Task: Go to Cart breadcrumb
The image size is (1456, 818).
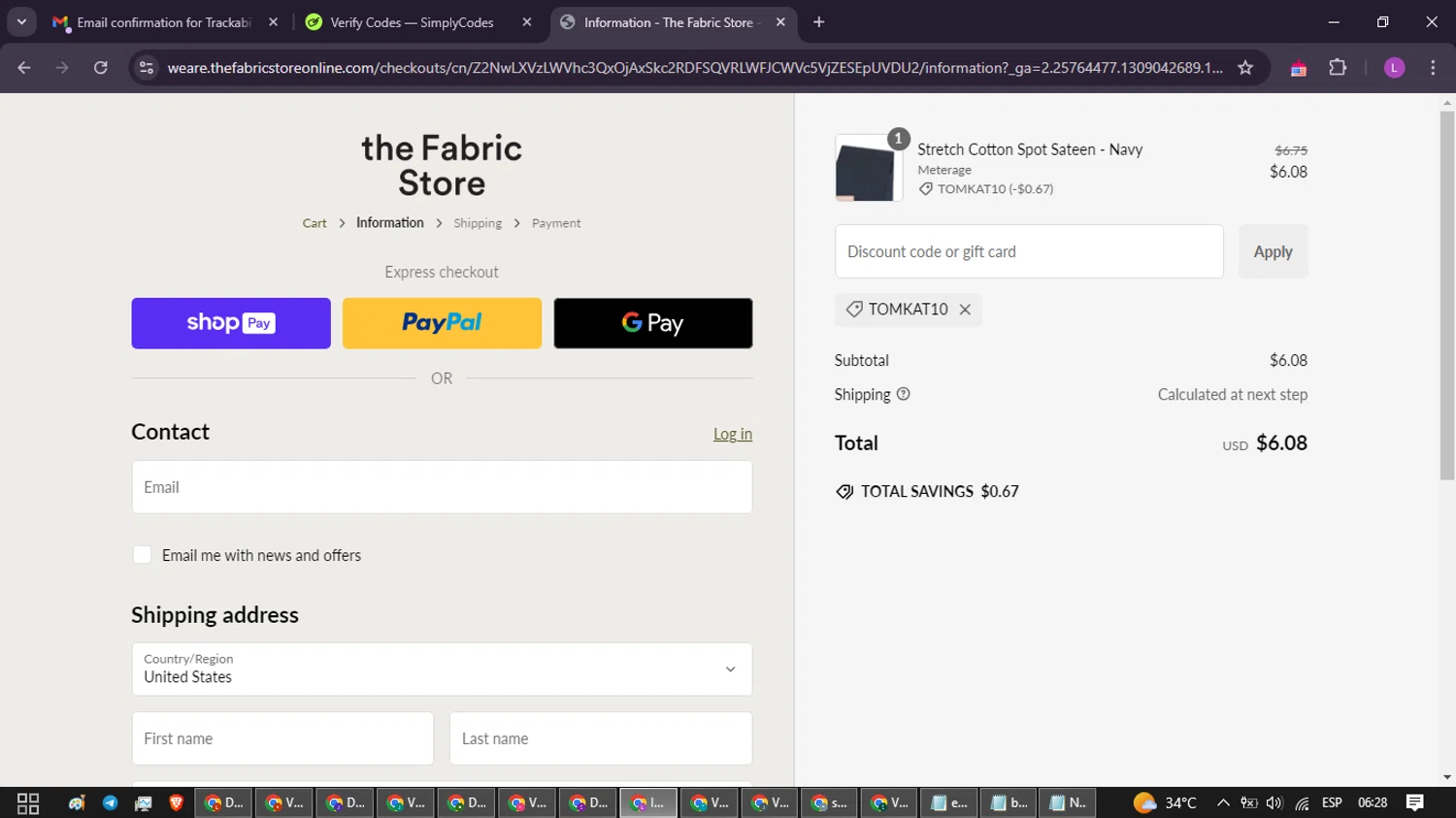Action: (x=314, y=223)
